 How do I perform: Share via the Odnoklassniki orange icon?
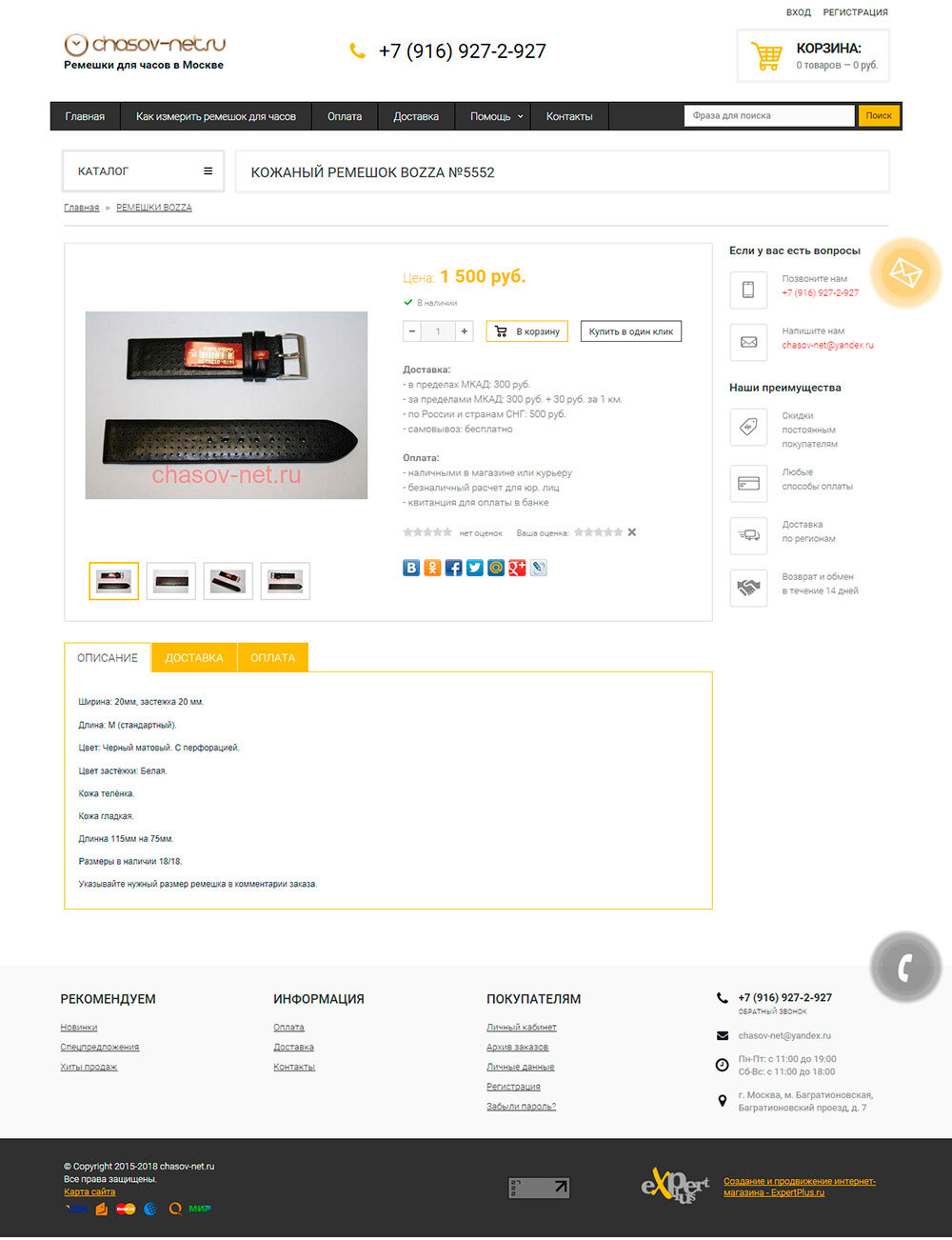[x=432, y=568]
